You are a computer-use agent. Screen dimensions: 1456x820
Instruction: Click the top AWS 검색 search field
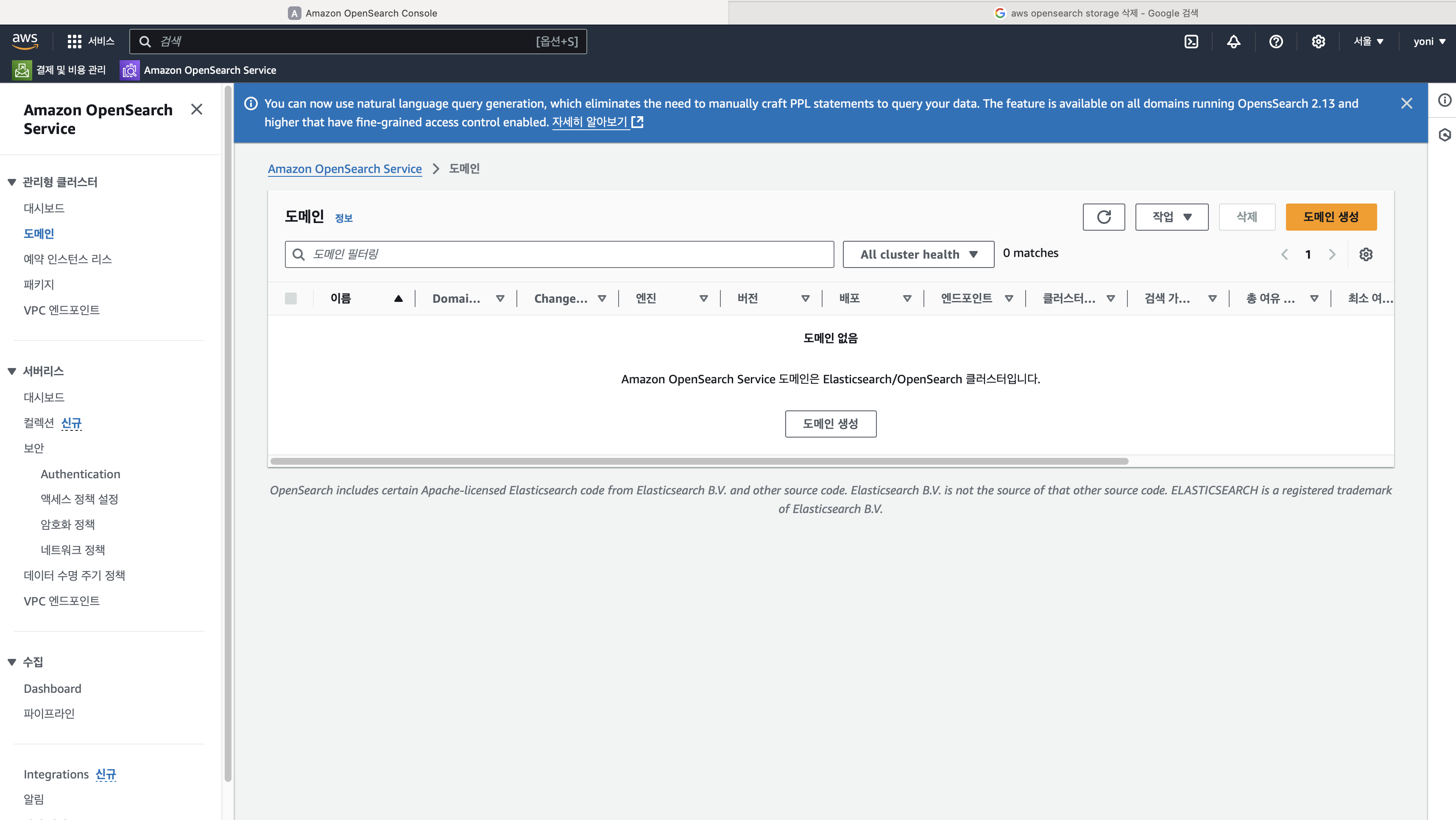tap(358, 41)
